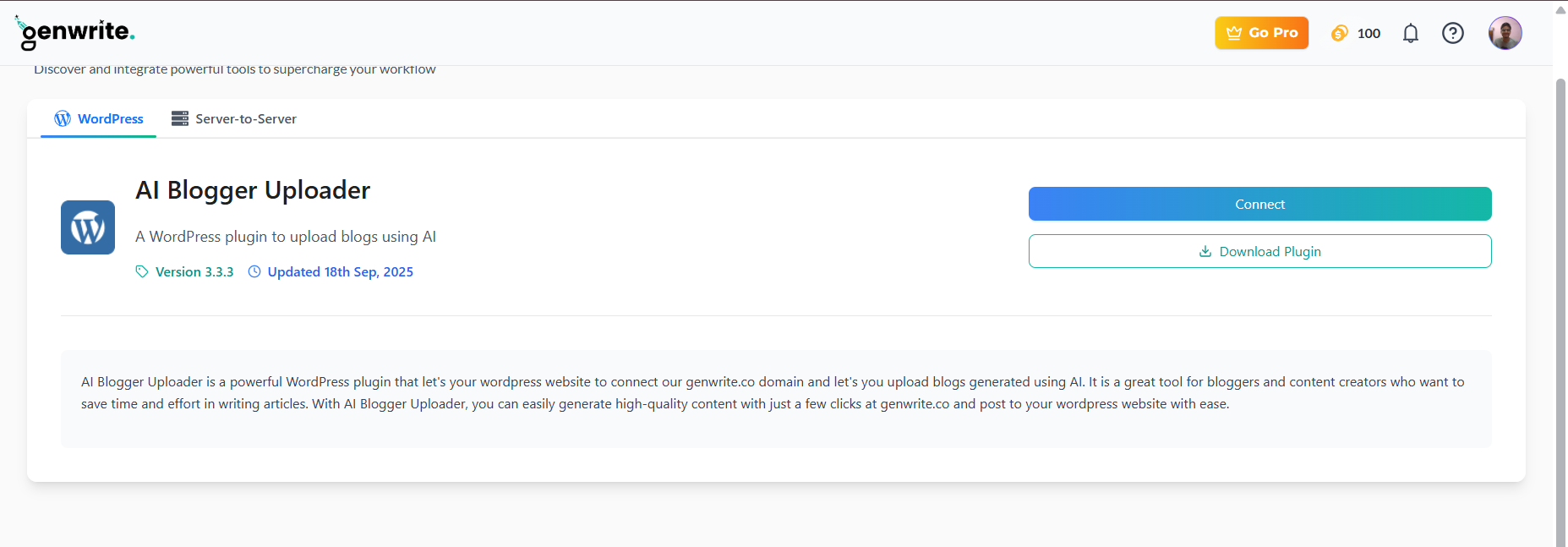Screen dimensions: 1568x547
Task: Click the WordPress logo icon on WordPress tab
Action: pos(62,118)
